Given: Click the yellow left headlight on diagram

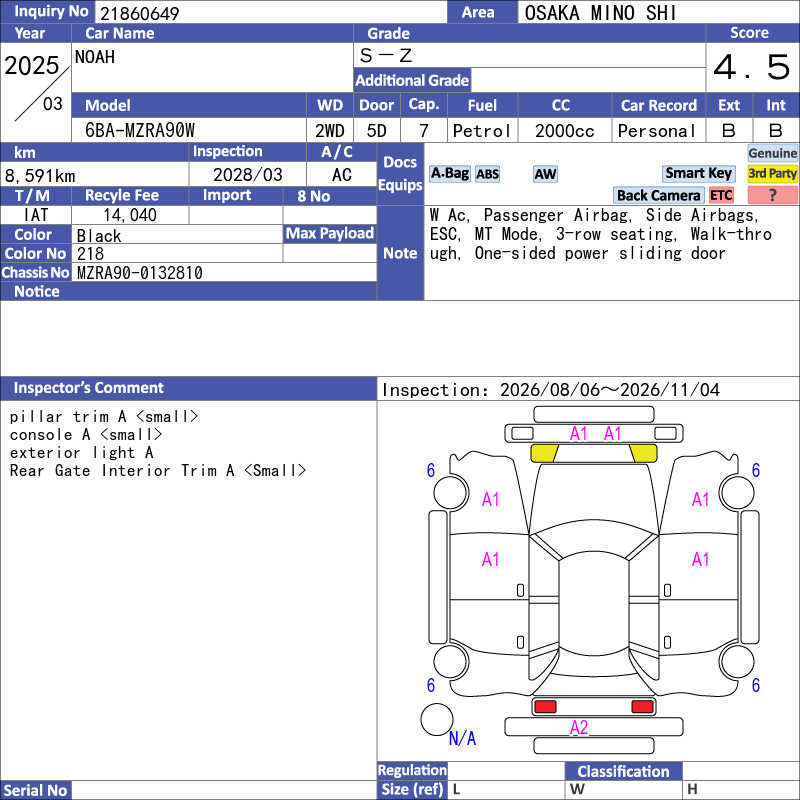Looking at the screenshot, I should click(x=544, y=453).
